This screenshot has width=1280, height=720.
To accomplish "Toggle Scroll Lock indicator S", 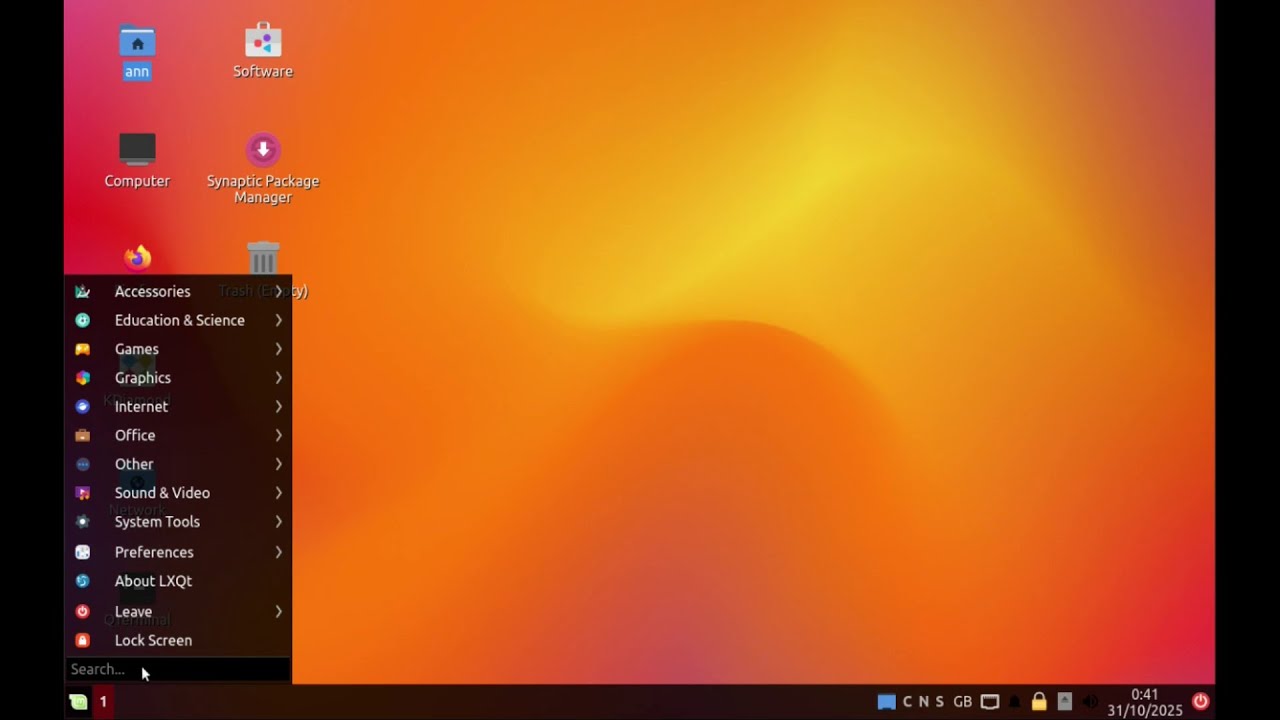I will tap(939, 702).
